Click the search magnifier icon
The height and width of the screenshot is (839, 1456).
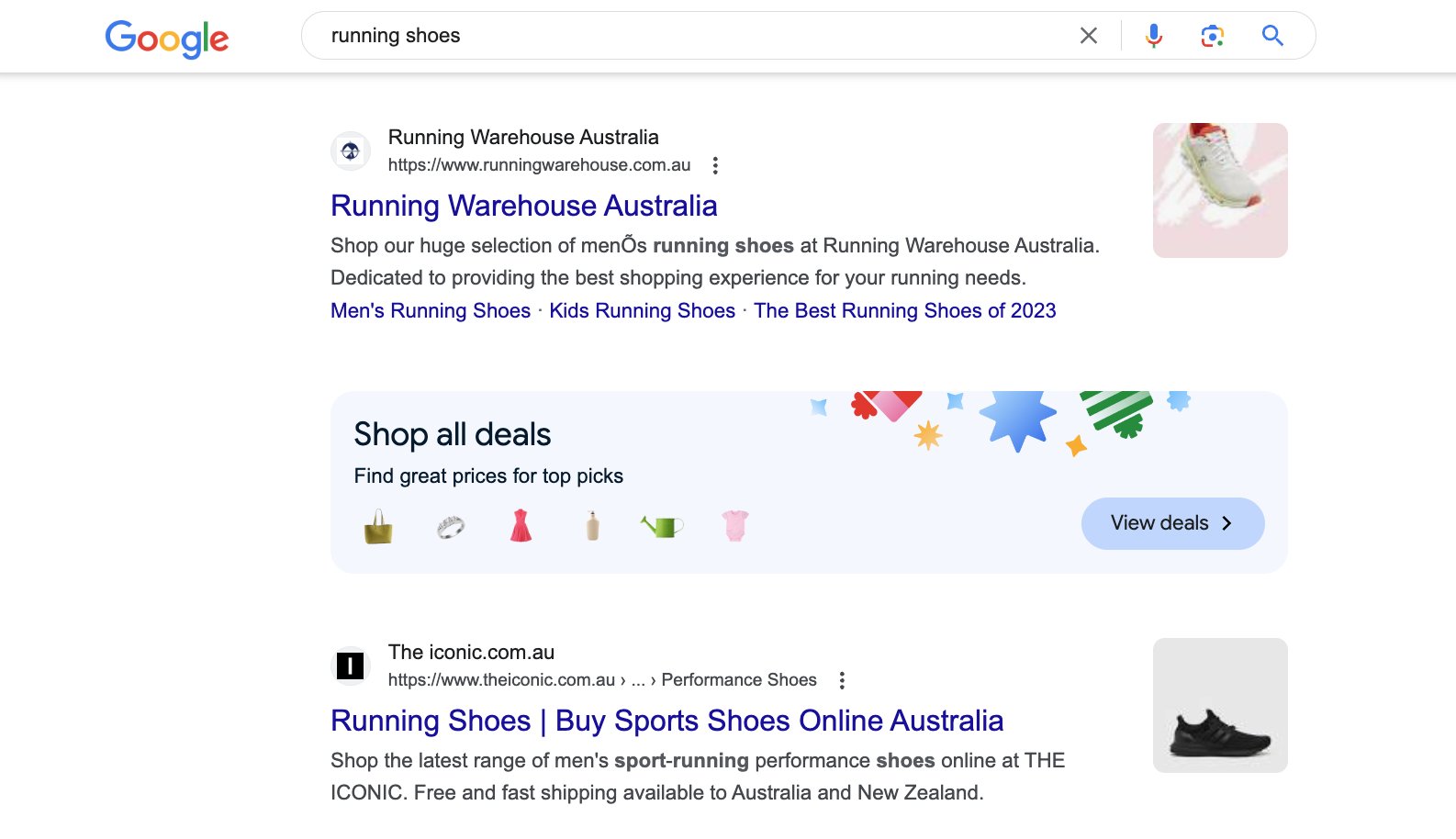[x=1272, y=35]
